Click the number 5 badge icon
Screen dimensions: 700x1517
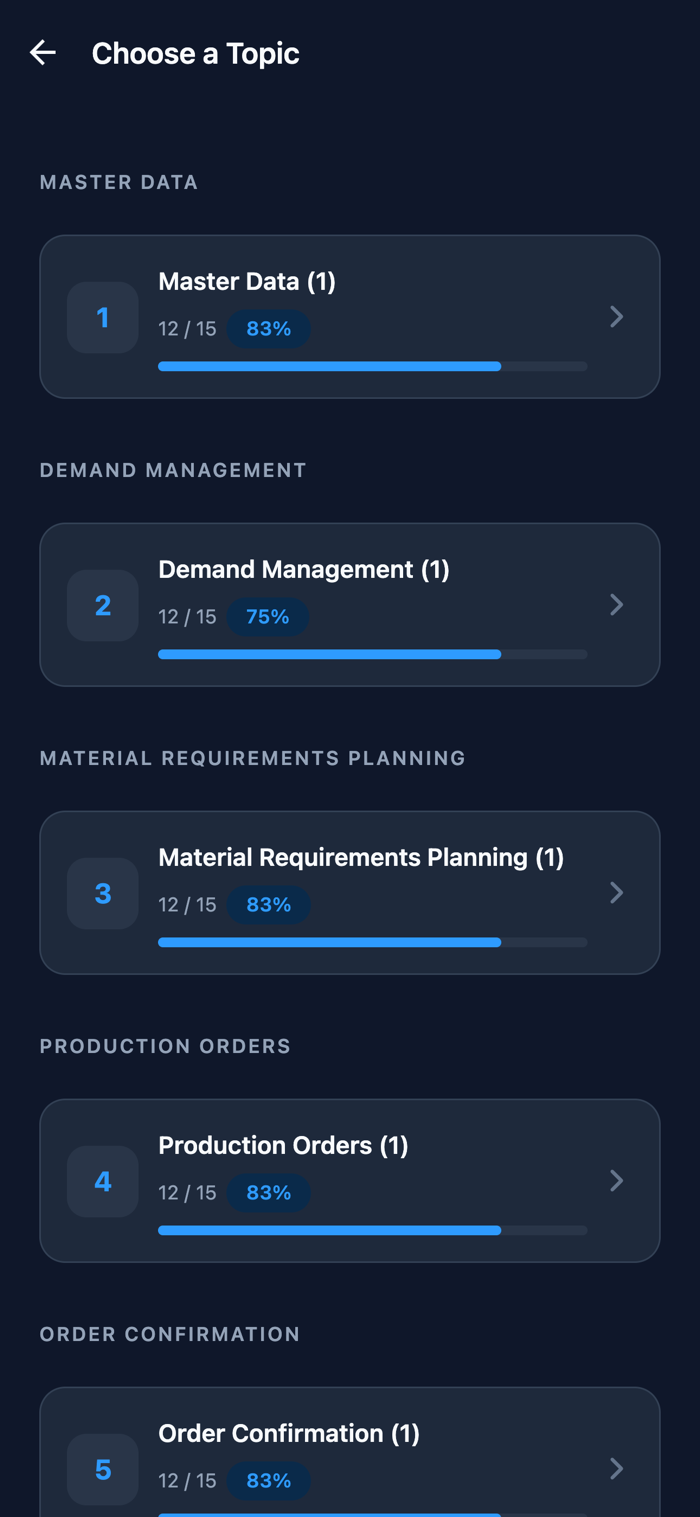(x=103, y=1469)
